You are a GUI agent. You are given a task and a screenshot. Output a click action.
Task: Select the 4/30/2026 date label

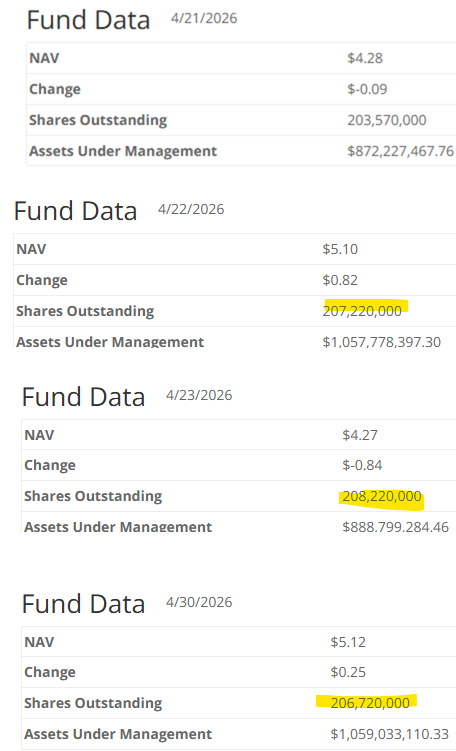[199, 602]
